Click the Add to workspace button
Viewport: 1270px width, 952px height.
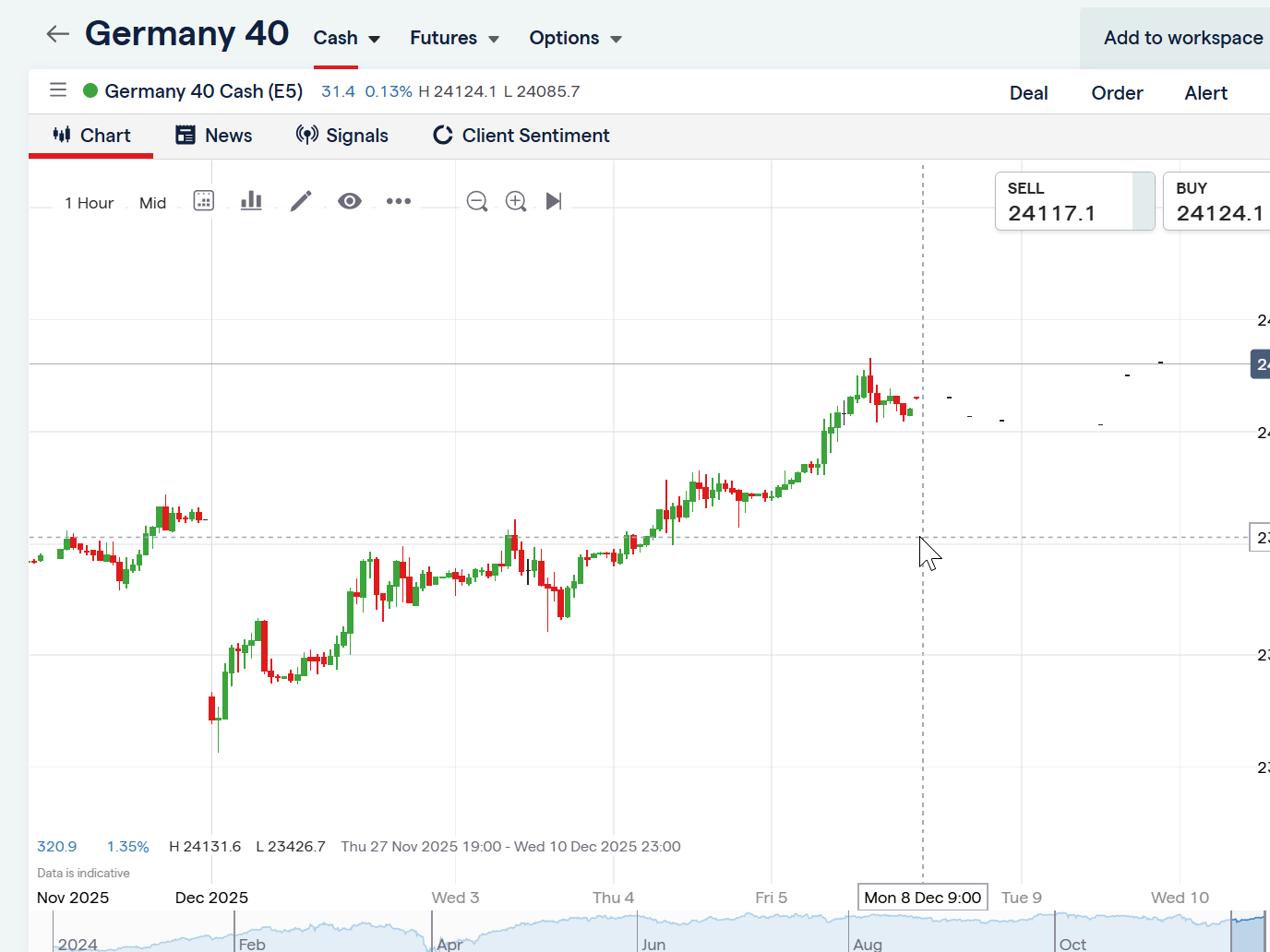[x=1182, y=38]
